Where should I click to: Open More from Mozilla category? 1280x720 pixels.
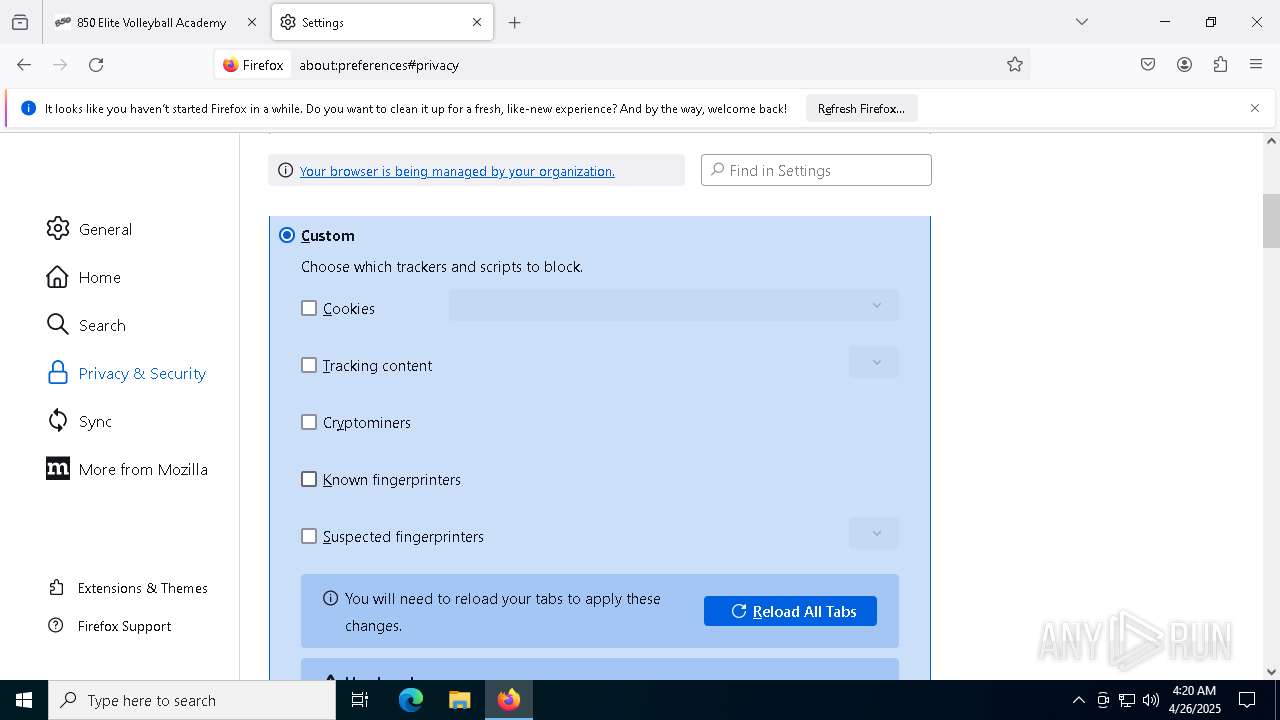coord(127,469)
